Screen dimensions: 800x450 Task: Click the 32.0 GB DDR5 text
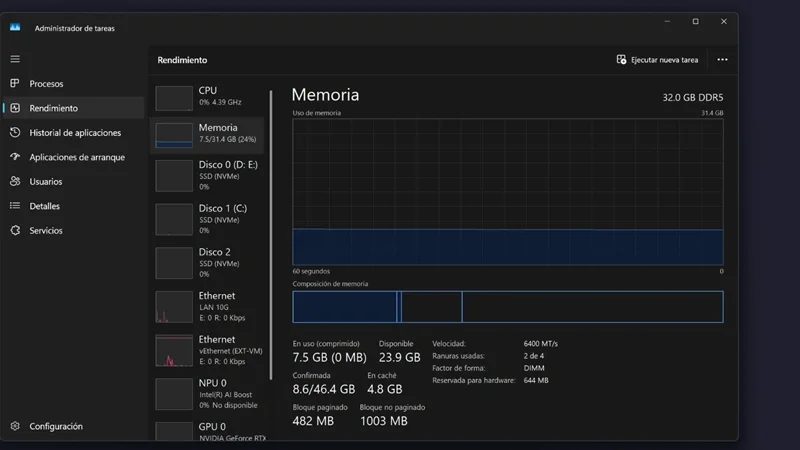[x=693, y=97]
